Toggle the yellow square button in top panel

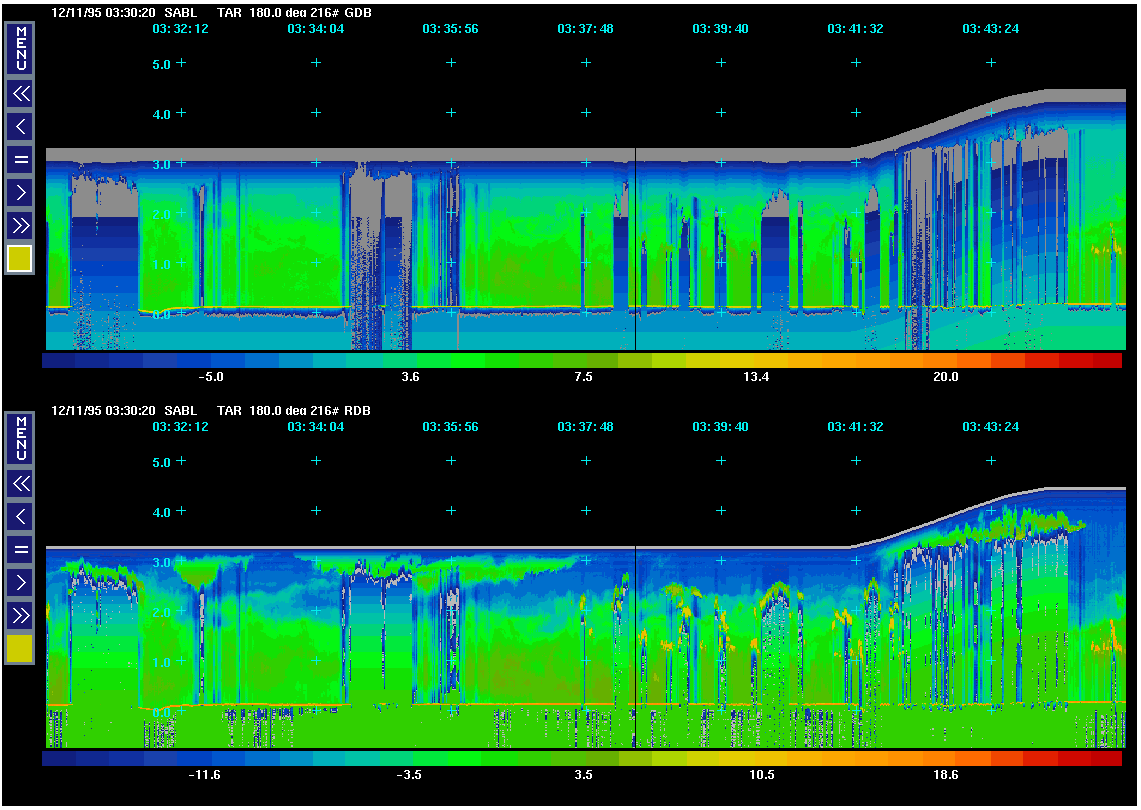tap(20, 259)
